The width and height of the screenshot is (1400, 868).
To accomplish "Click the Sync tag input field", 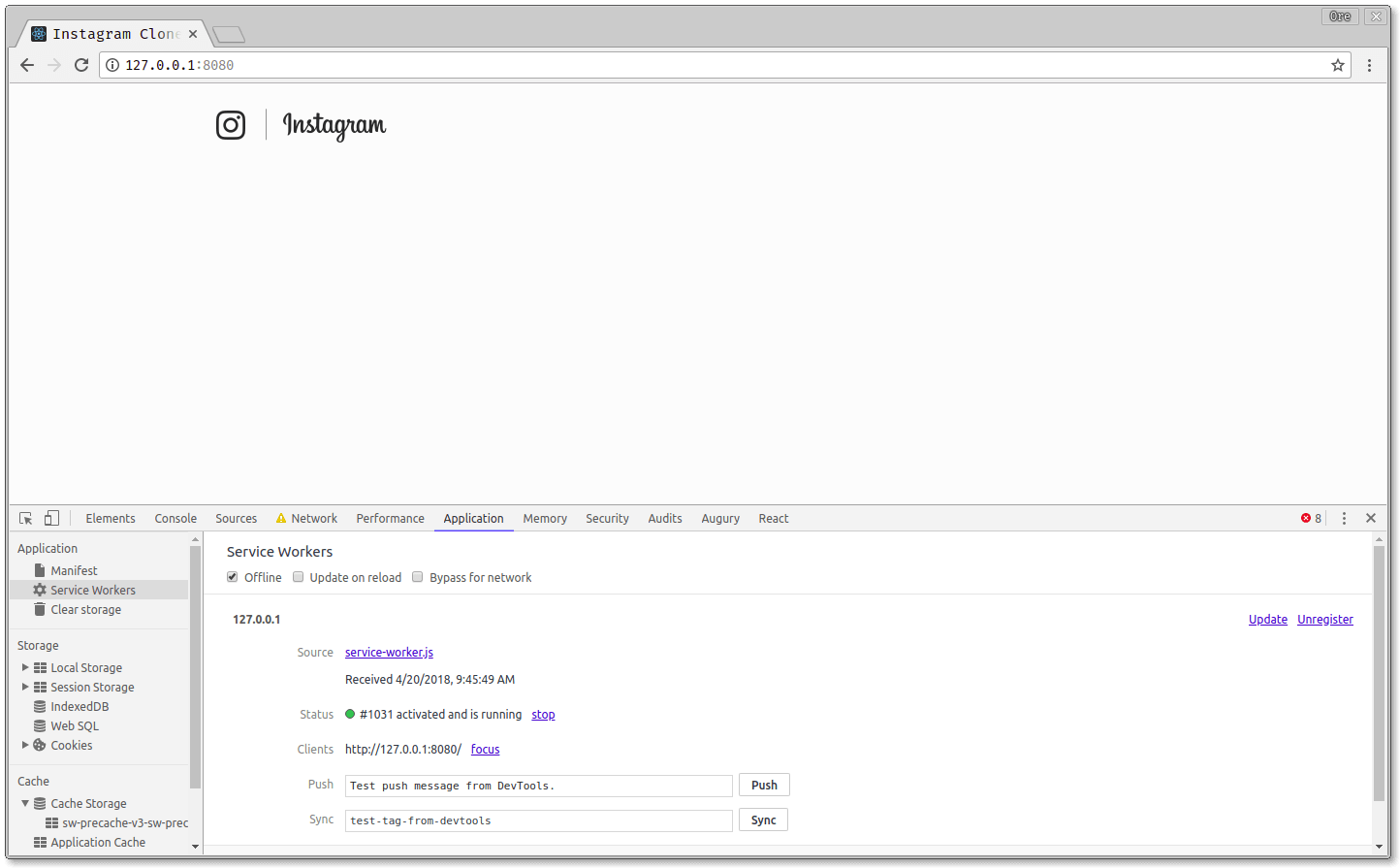I will (539, 820).
